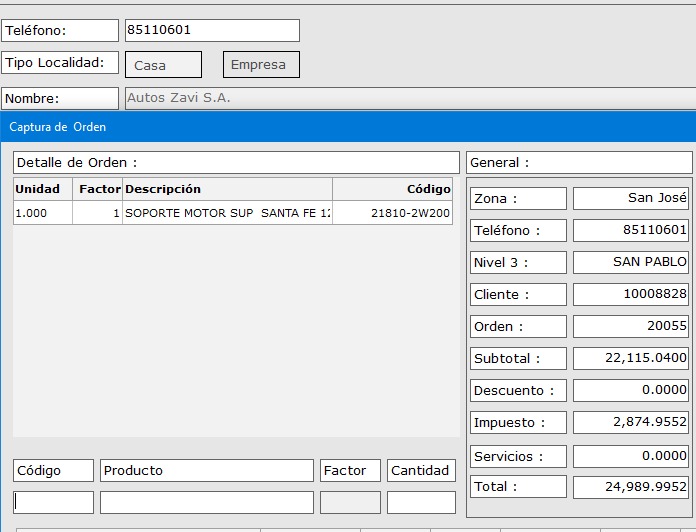Click the top Teléfono field showing 85110601
Screen dimensions: 696x532
(211, 30)
